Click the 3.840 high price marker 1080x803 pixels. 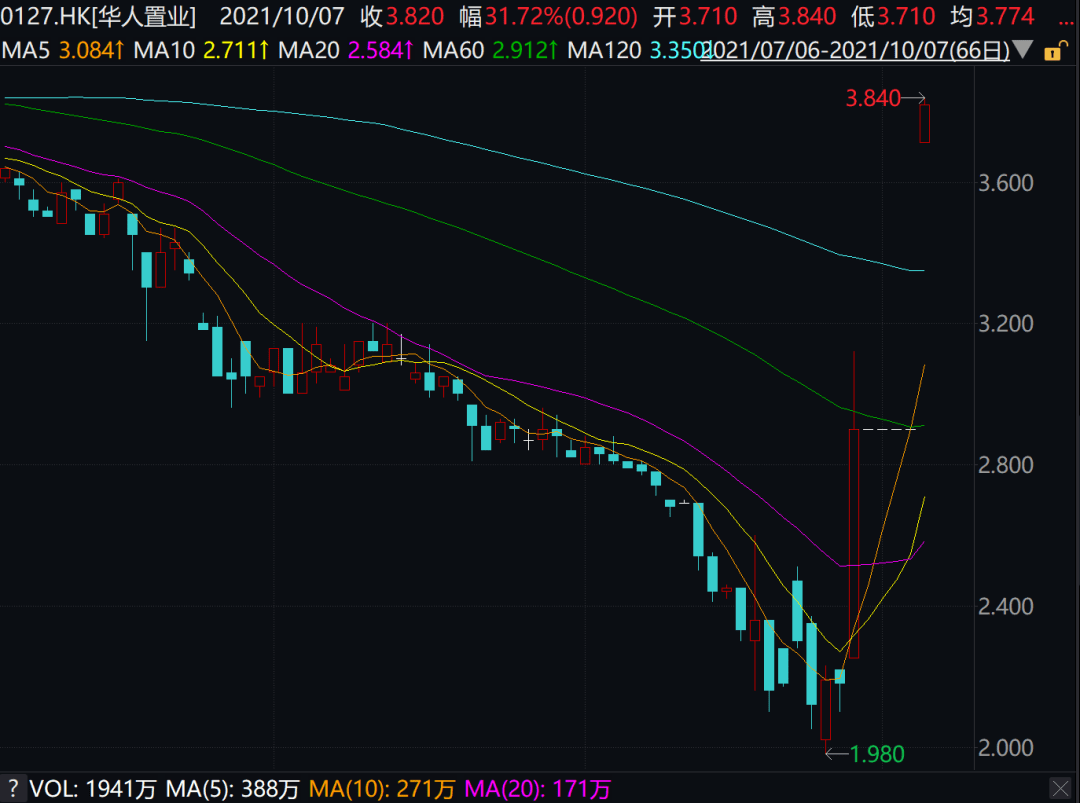(x=872, y=98)
